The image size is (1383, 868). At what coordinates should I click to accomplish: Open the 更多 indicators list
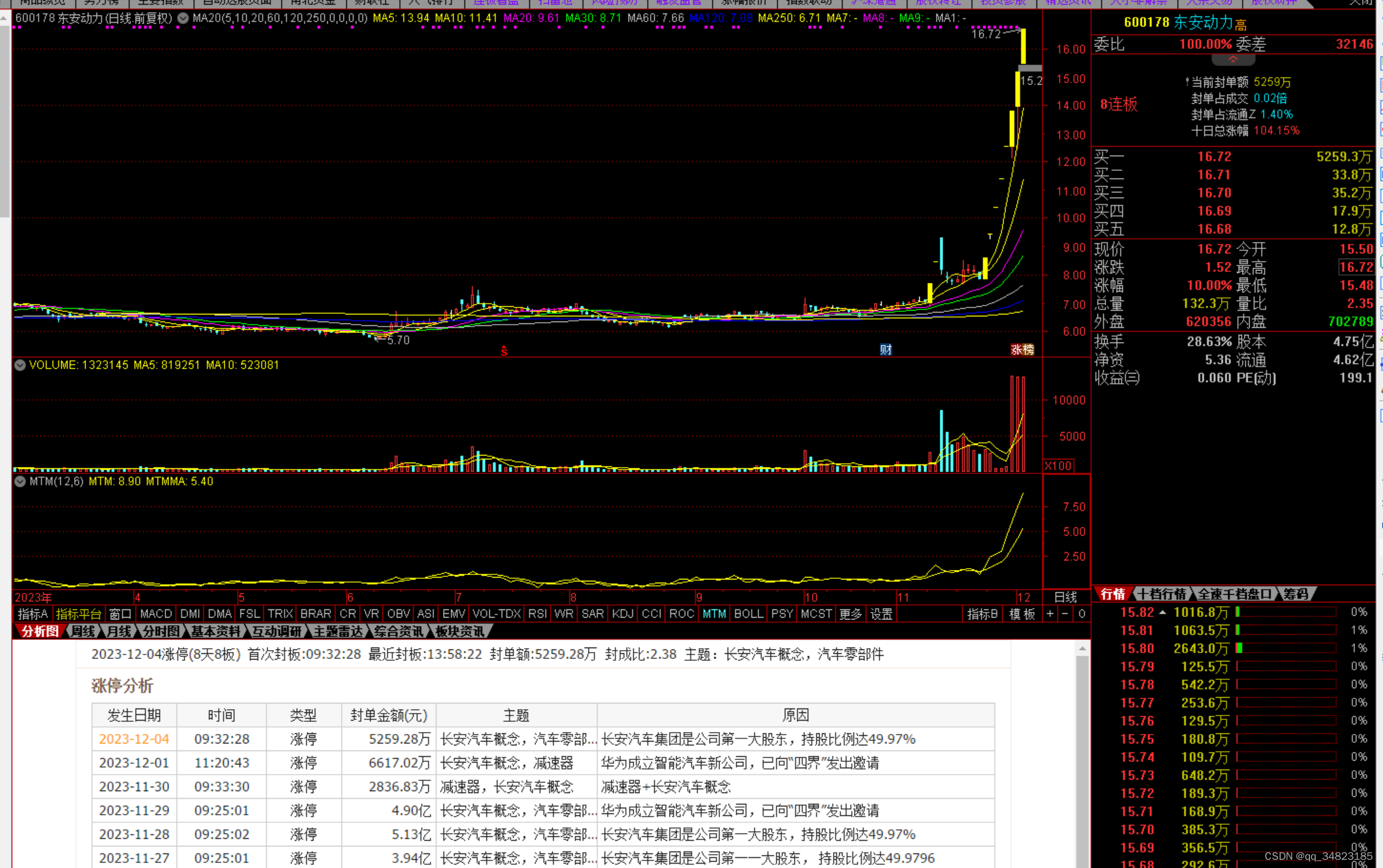point(850,614)
